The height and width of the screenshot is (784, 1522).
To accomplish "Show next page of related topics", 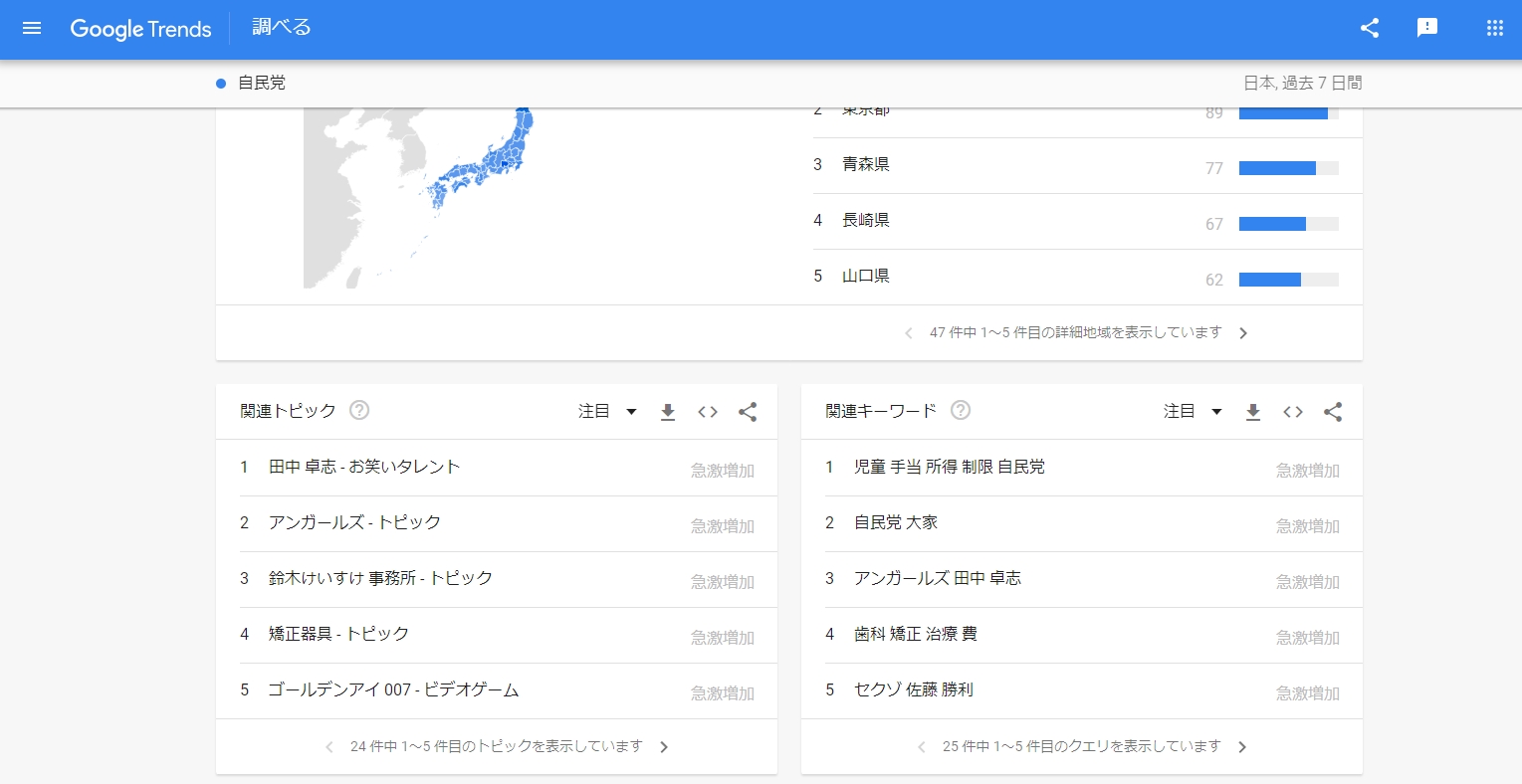I will [664, 747].
